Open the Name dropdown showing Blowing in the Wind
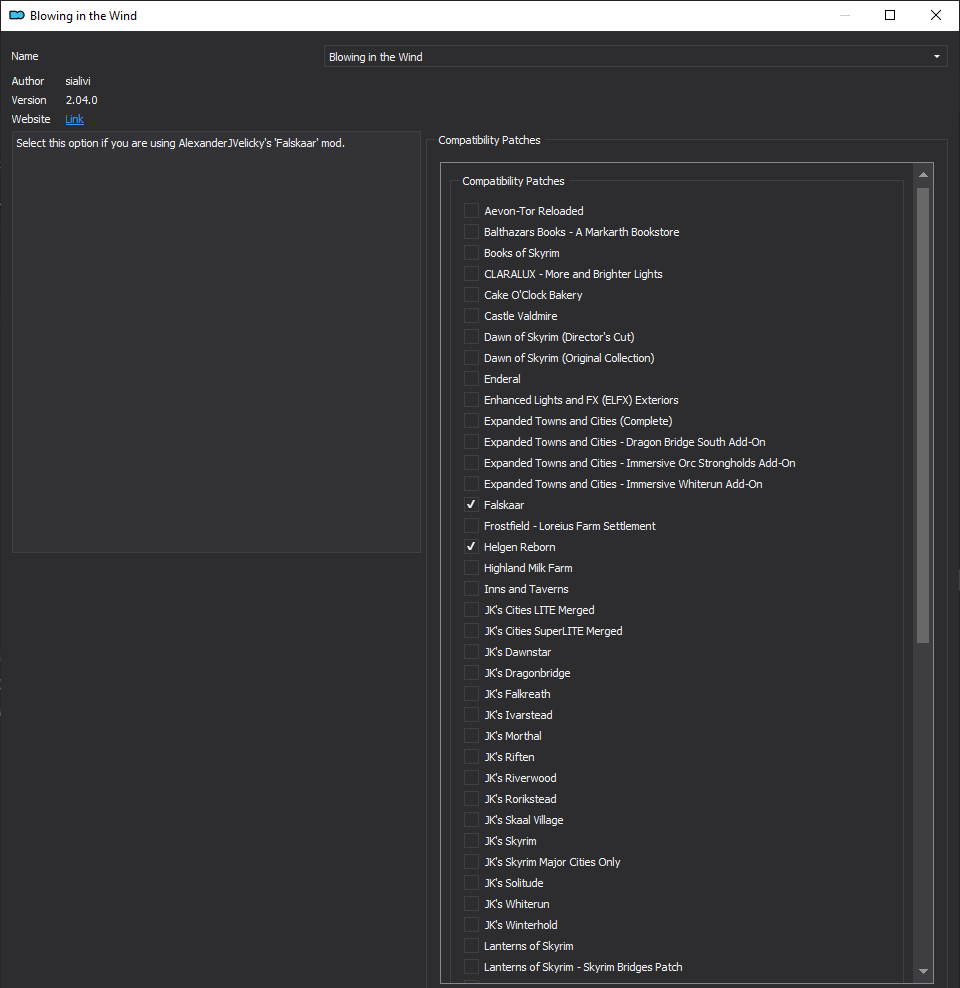This screenshot has height=988, width=960. 635,57
